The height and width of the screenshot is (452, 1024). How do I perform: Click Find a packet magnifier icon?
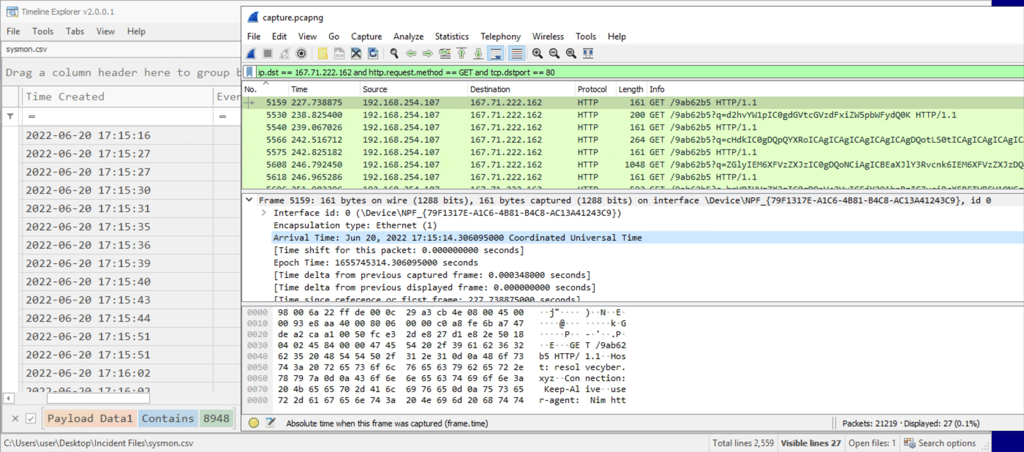click(x=394, y=54)
